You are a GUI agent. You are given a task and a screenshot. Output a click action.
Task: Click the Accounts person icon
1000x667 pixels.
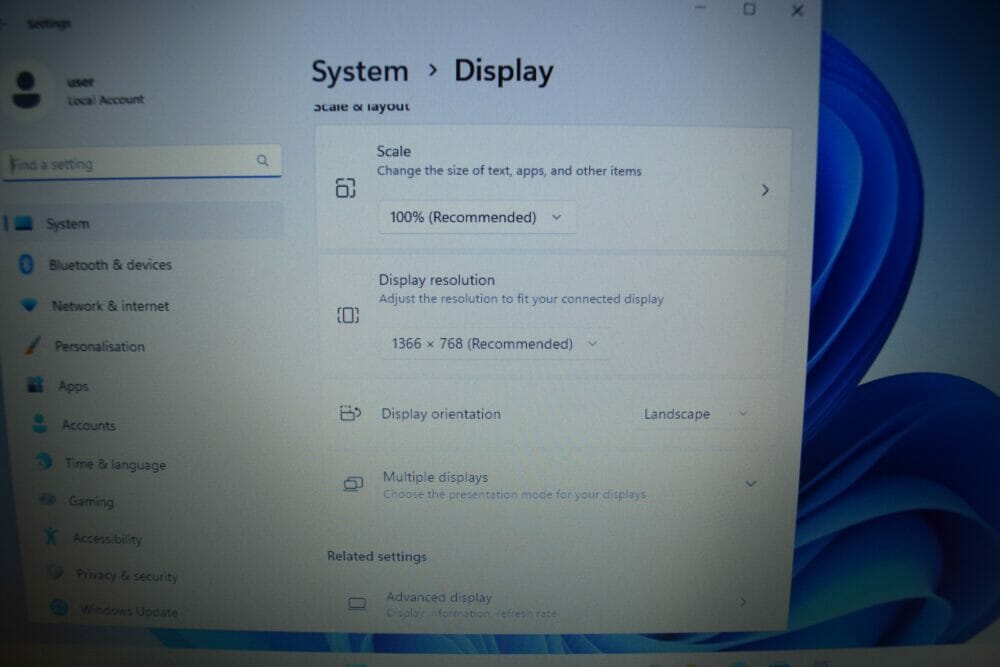coord(40,424)
